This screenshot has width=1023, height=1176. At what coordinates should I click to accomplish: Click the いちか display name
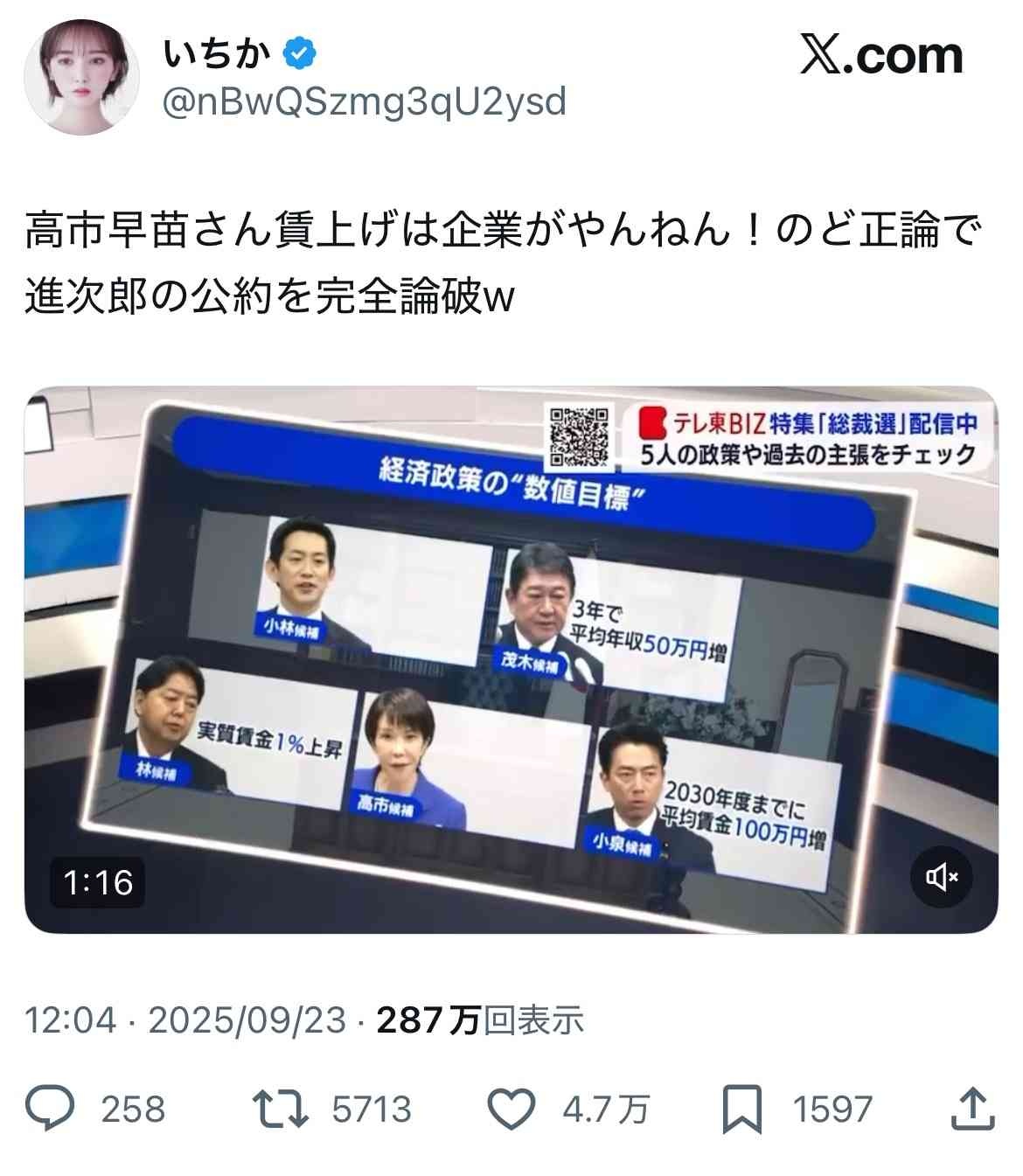tap(217, 53)
